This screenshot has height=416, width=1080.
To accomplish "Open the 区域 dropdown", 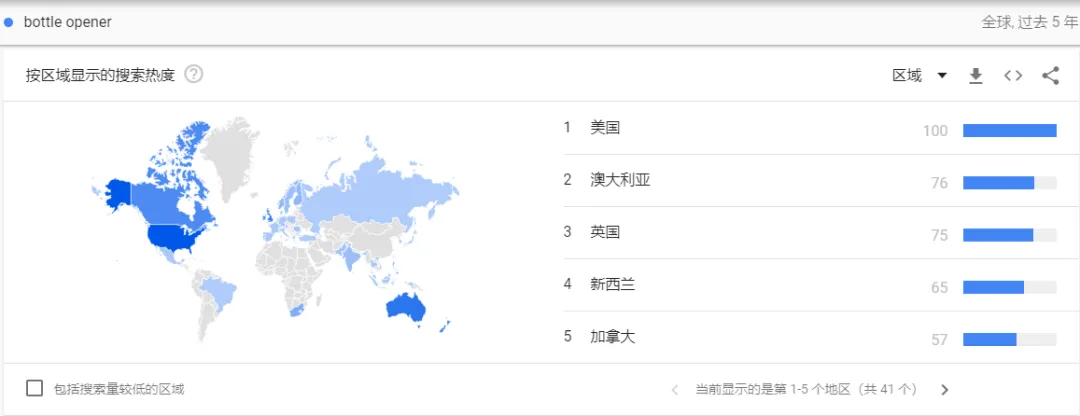I will (x=920, y=76).
